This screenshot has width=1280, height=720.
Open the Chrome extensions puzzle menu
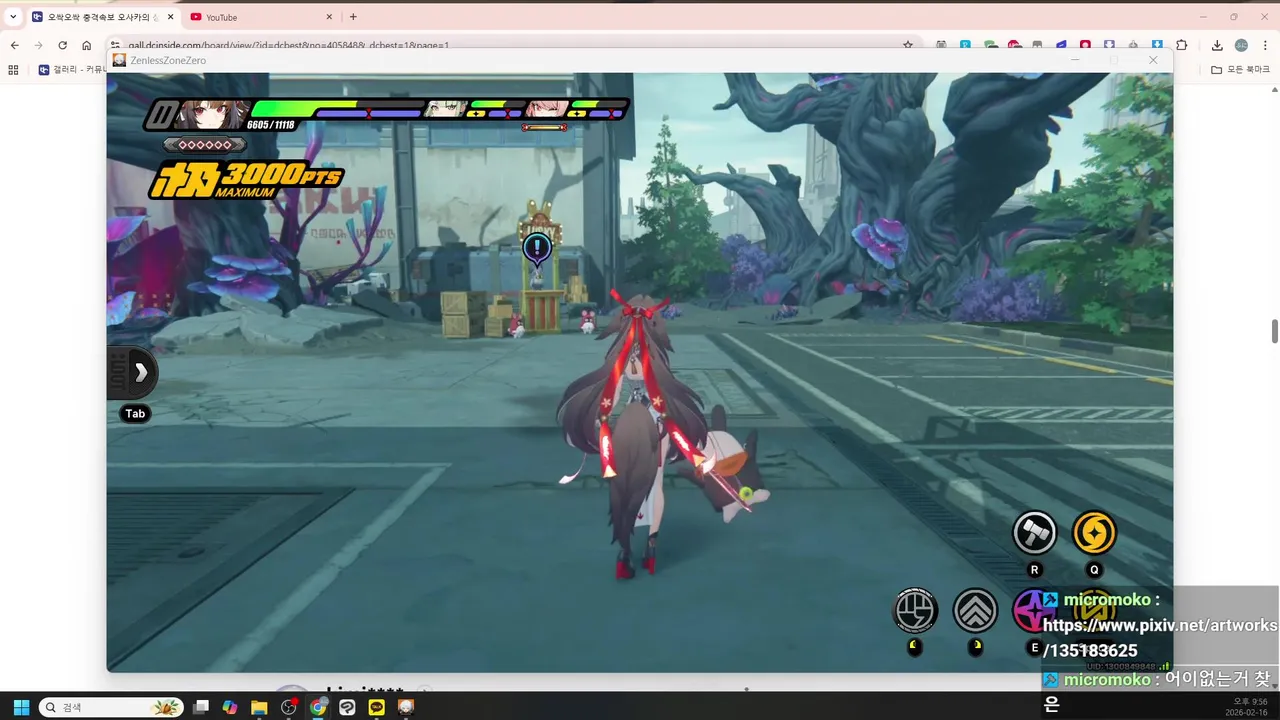point(1182,45)
